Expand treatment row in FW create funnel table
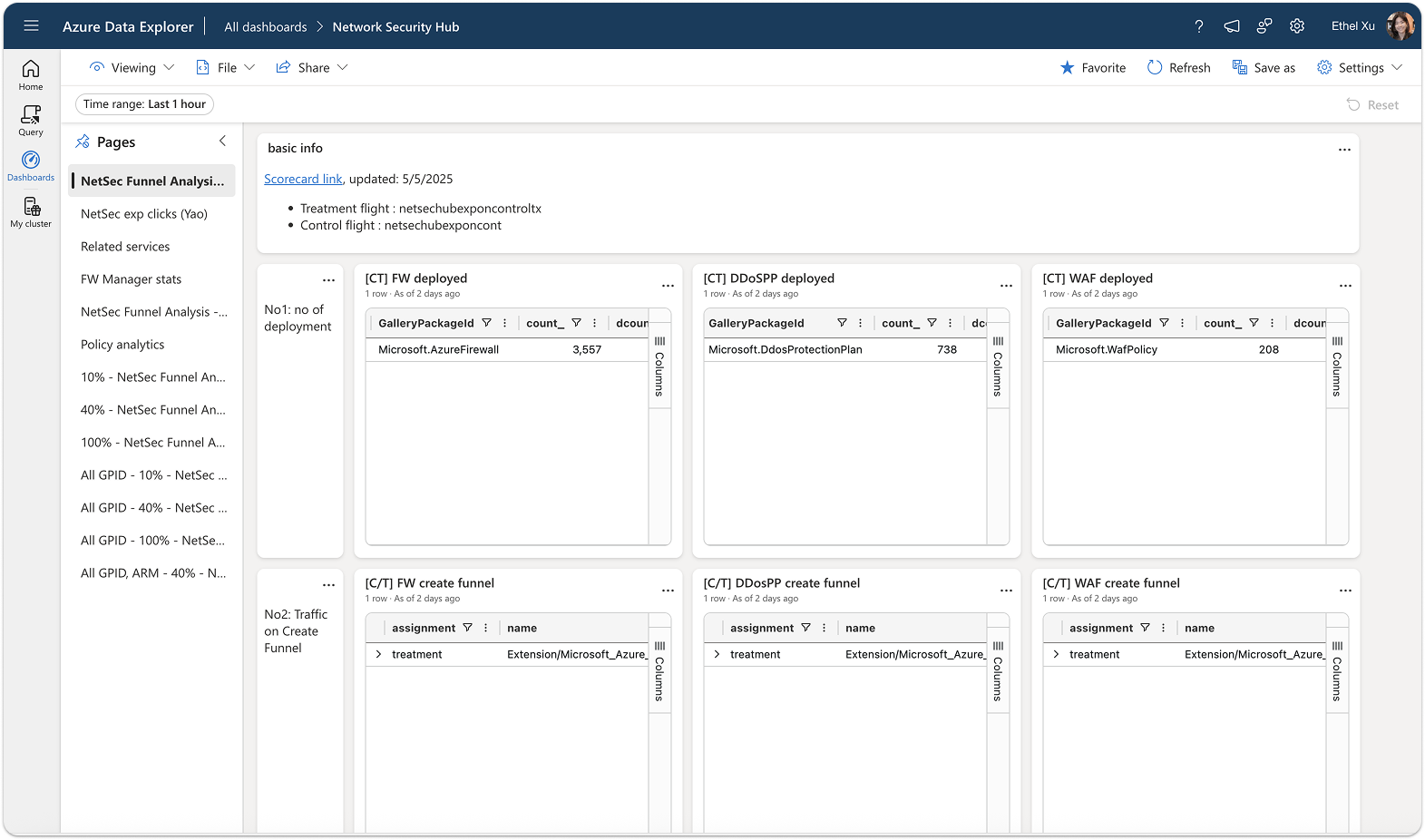The width and height of the screenshot is (1425, 840). tap(378, 654)
